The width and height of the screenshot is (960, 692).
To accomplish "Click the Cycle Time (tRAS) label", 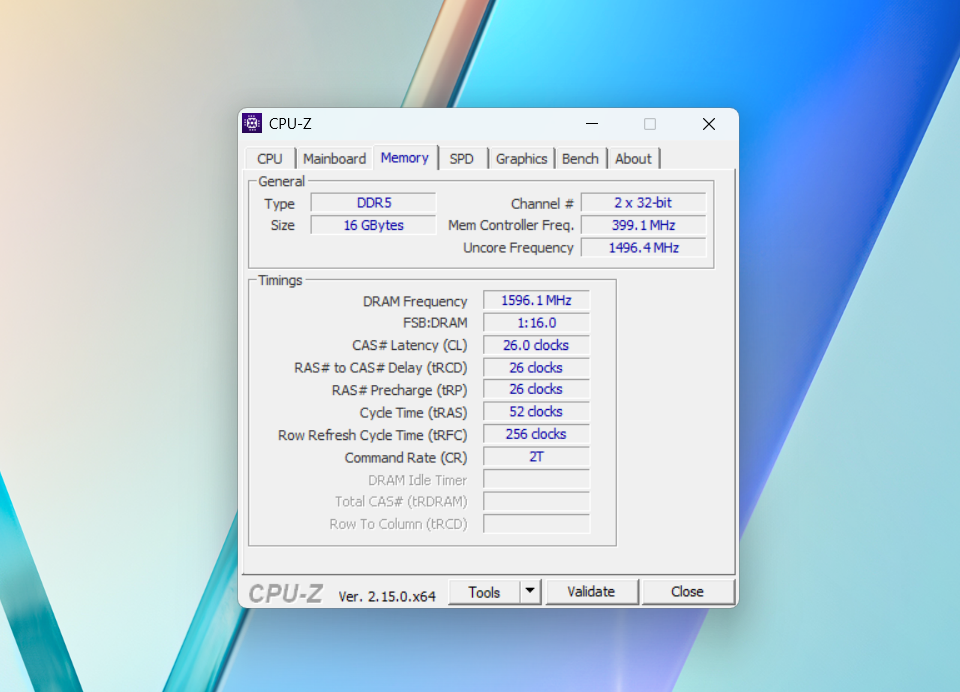I will [x=413, y=413].
